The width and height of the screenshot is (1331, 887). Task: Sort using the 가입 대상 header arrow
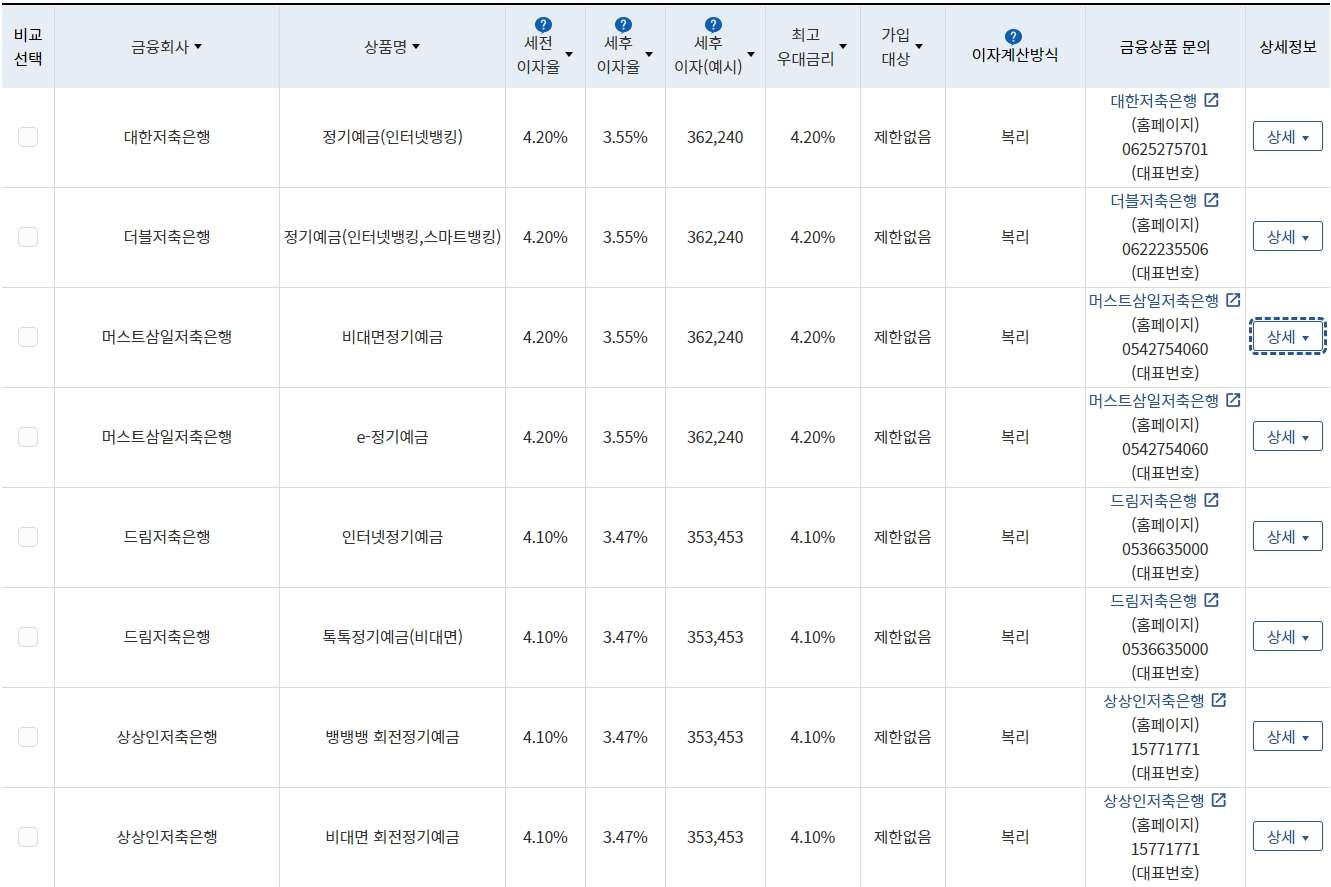919,46
